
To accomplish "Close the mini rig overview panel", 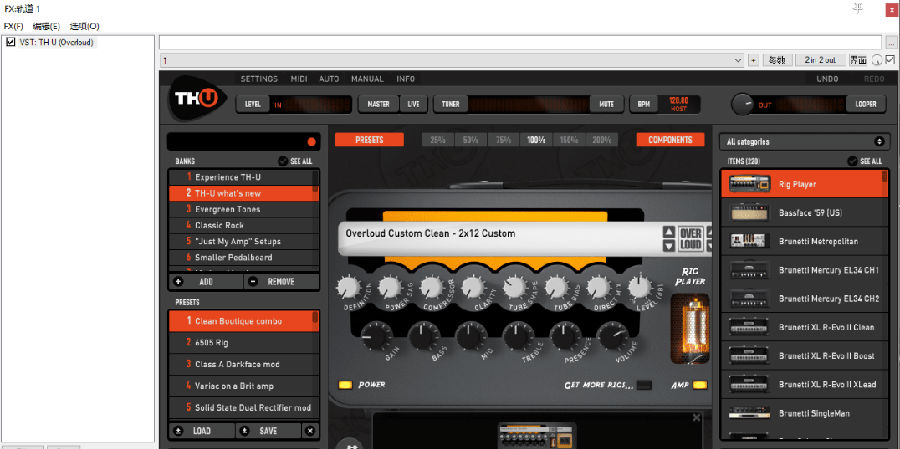I will (x=696, y=418).
